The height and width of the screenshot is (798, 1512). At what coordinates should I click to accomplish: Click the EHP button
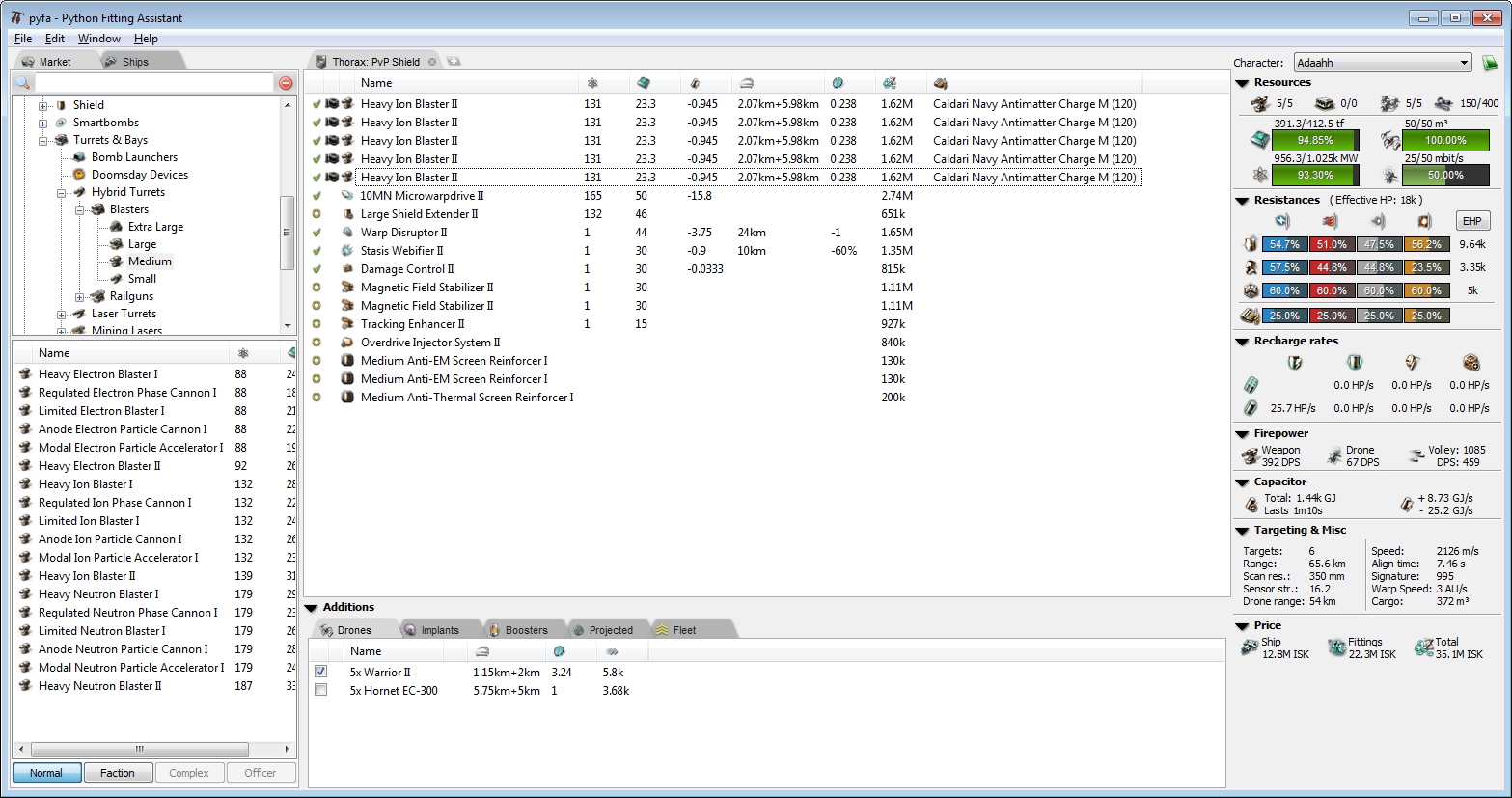point(1471,221)
